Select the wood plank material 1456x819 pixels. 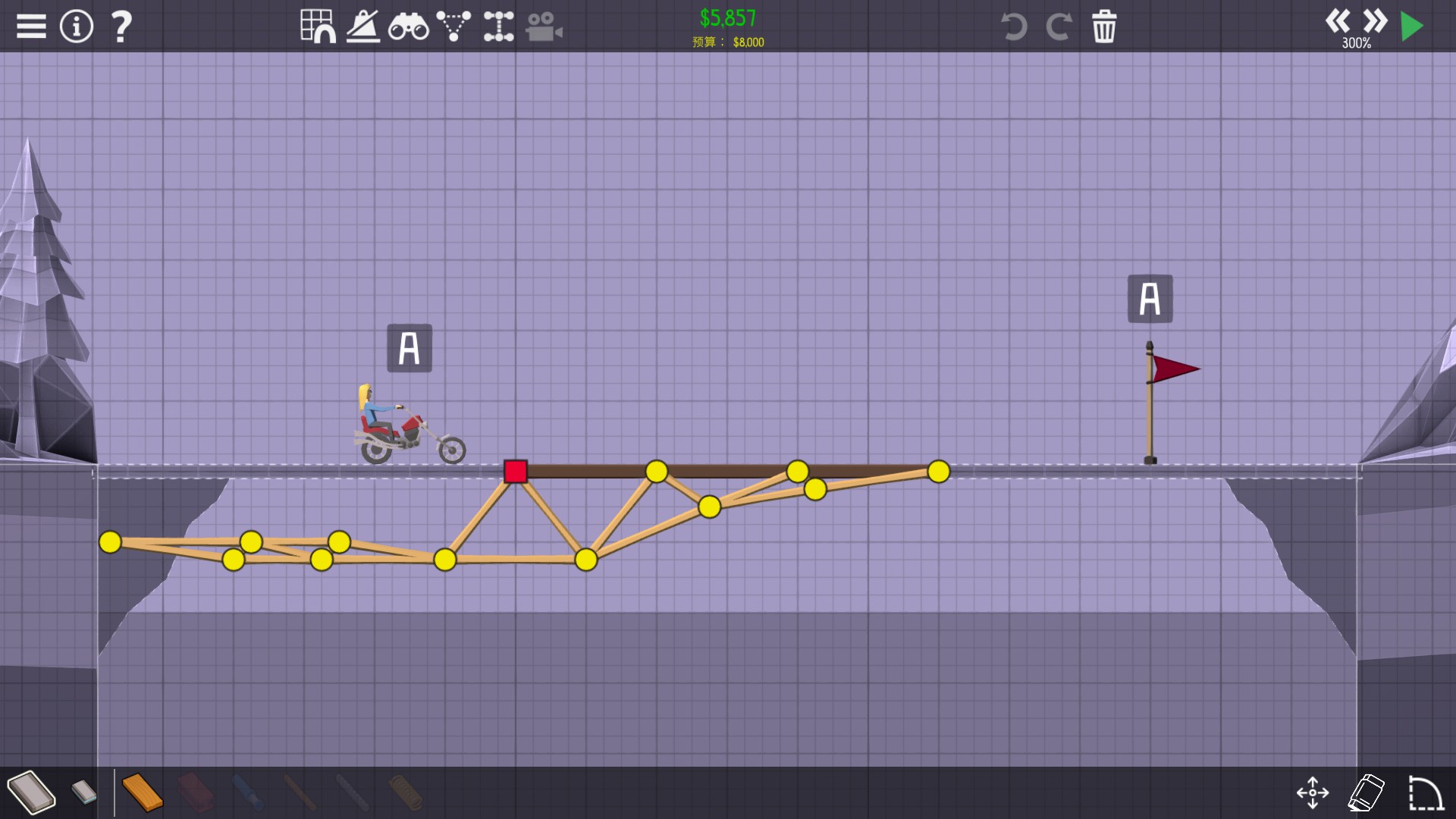[x=142, y=792]
